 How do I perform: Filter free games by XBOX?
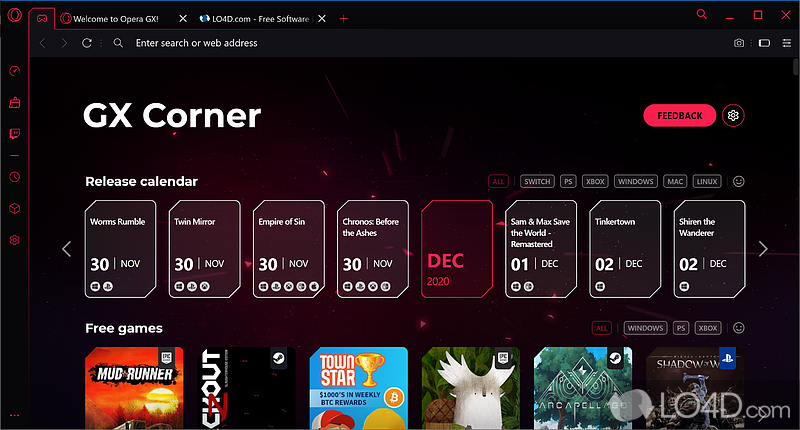pos(708,328)
